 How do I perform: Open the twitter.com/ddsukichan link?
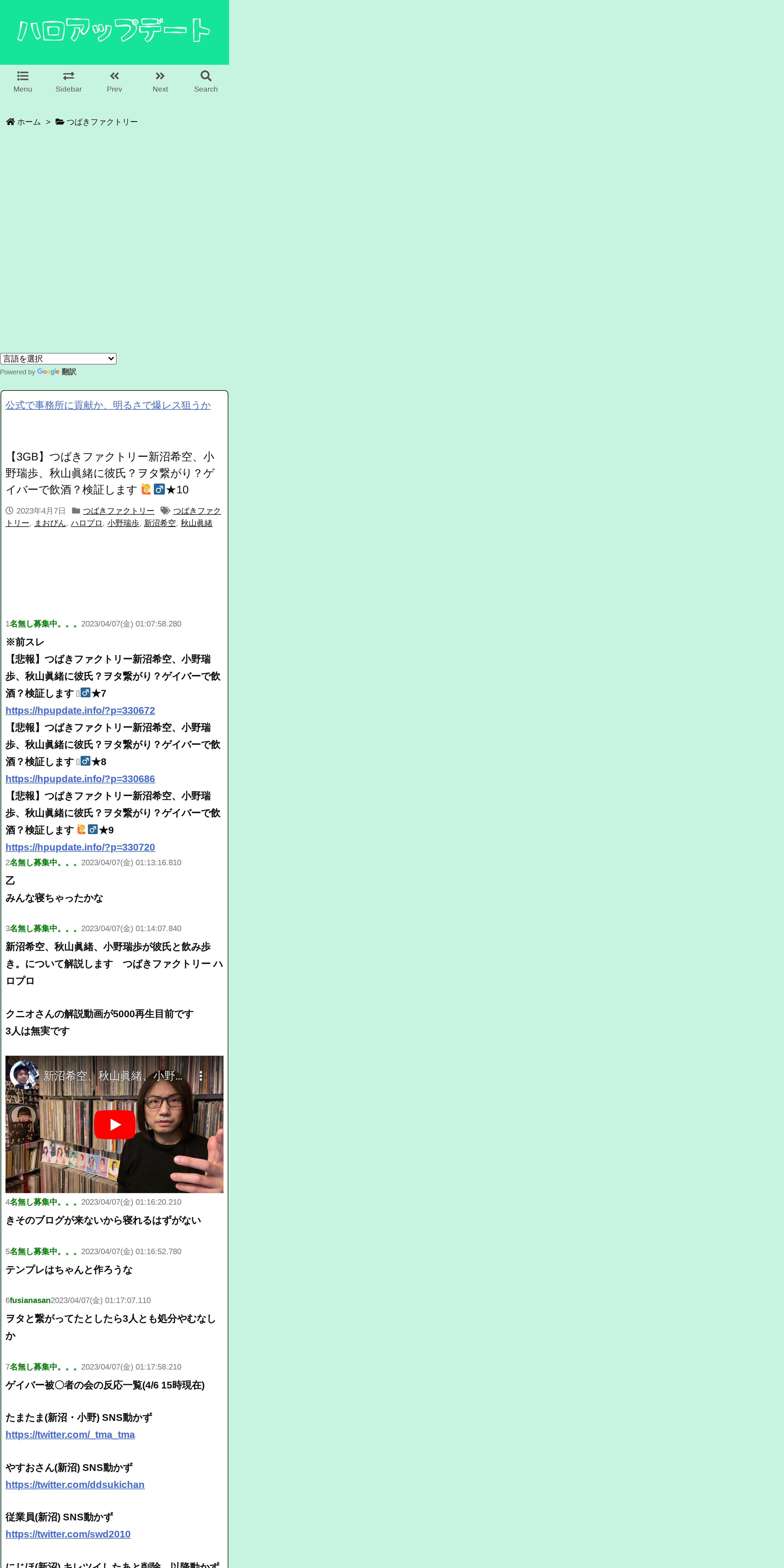click(x=75, y=1485)
